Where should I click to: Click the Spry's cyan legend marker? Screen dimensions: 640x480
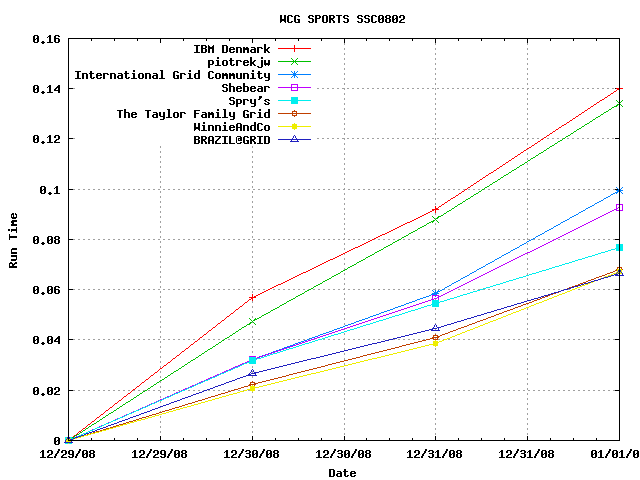tap(293, 101)
